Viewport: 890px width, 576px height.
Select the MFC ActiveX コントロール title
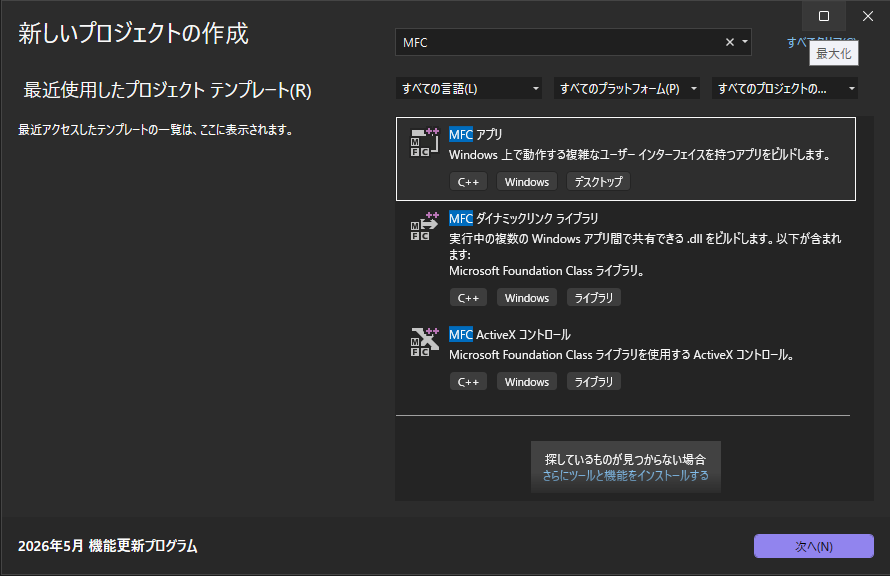(510, 335)
